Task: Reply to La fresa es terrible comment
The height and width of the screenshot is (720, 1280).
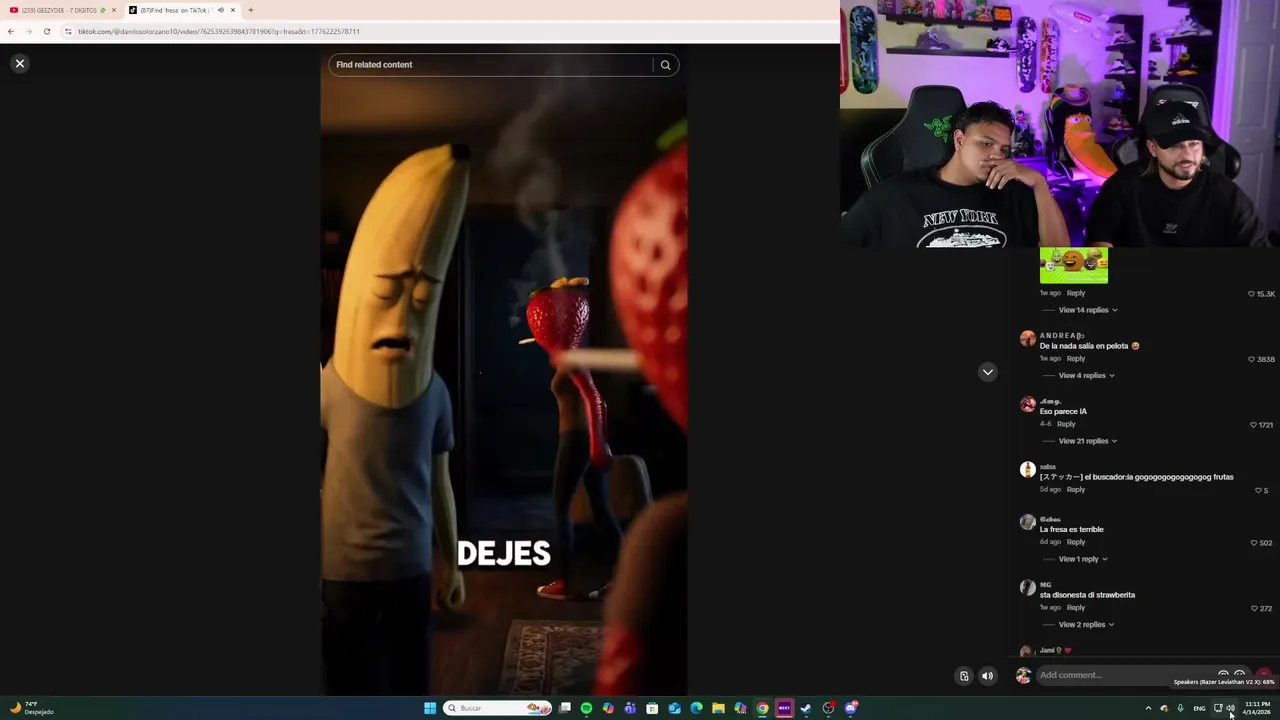Action: pyautogui.click(x=1076, y=542)
